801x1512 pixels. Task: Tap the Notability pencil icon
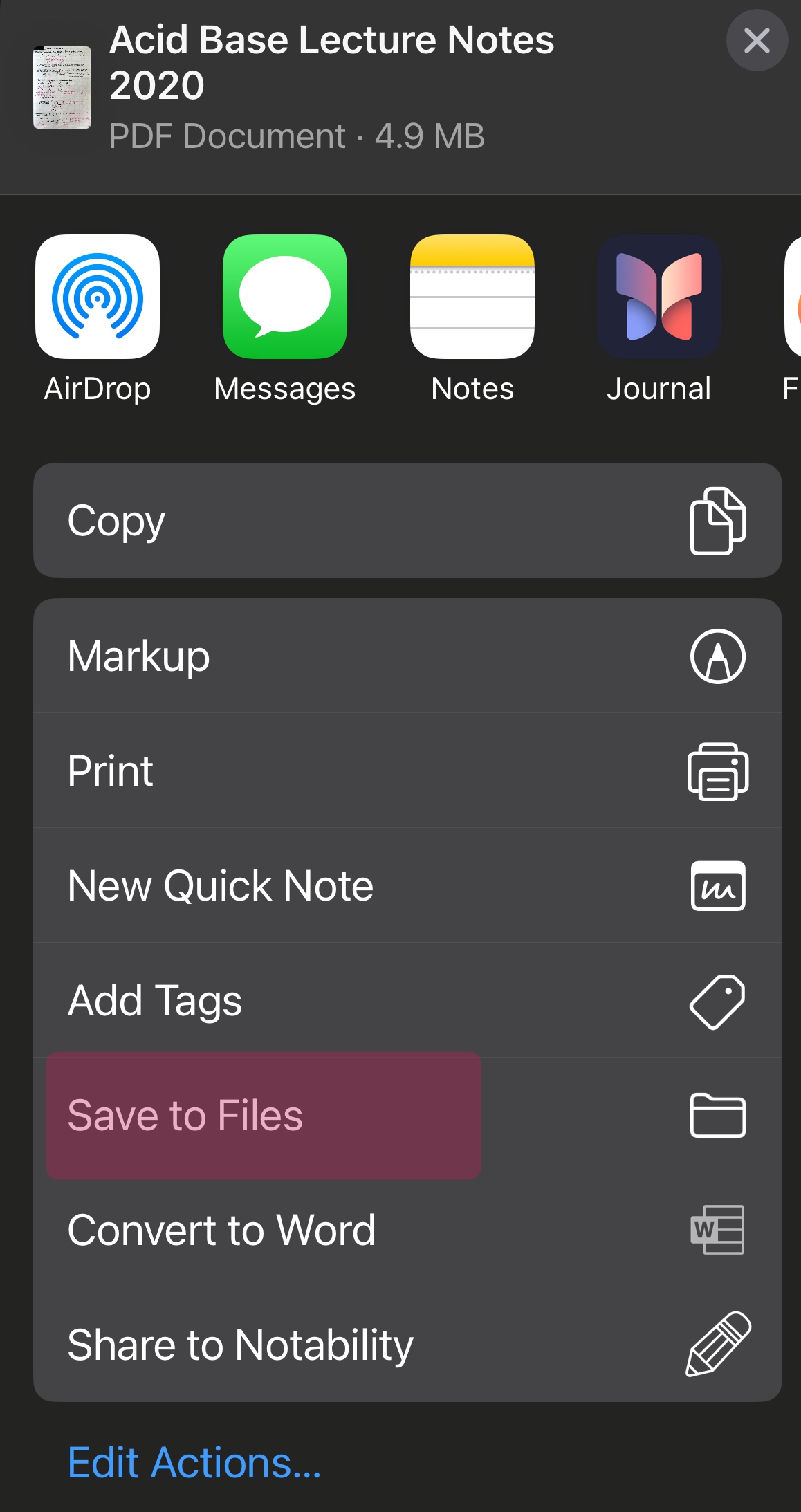point(718,1344)
